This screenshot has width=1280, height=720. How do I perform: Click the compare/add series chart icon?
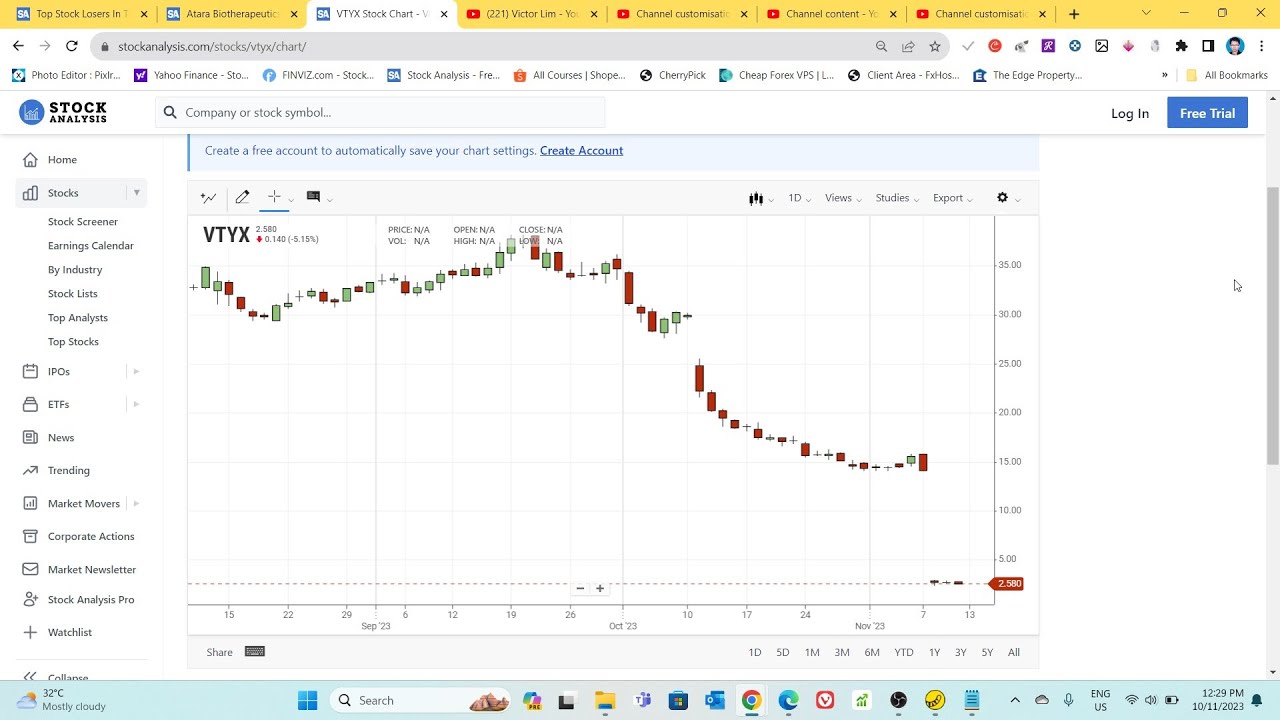pyautogui.click(x=208, y=198)
